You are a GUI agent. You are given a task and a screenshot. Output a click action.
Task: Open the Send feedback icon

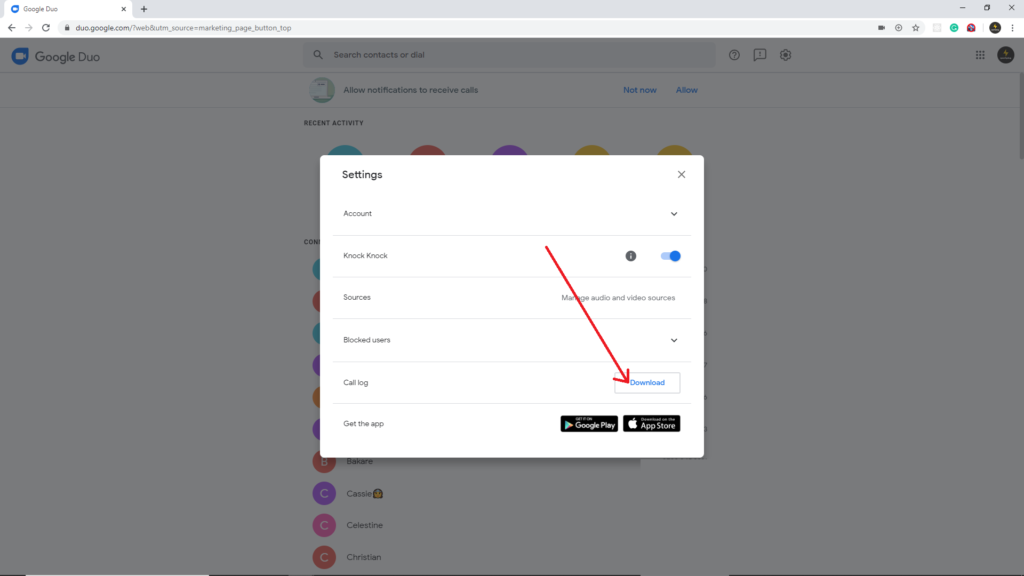coord(760,55)
